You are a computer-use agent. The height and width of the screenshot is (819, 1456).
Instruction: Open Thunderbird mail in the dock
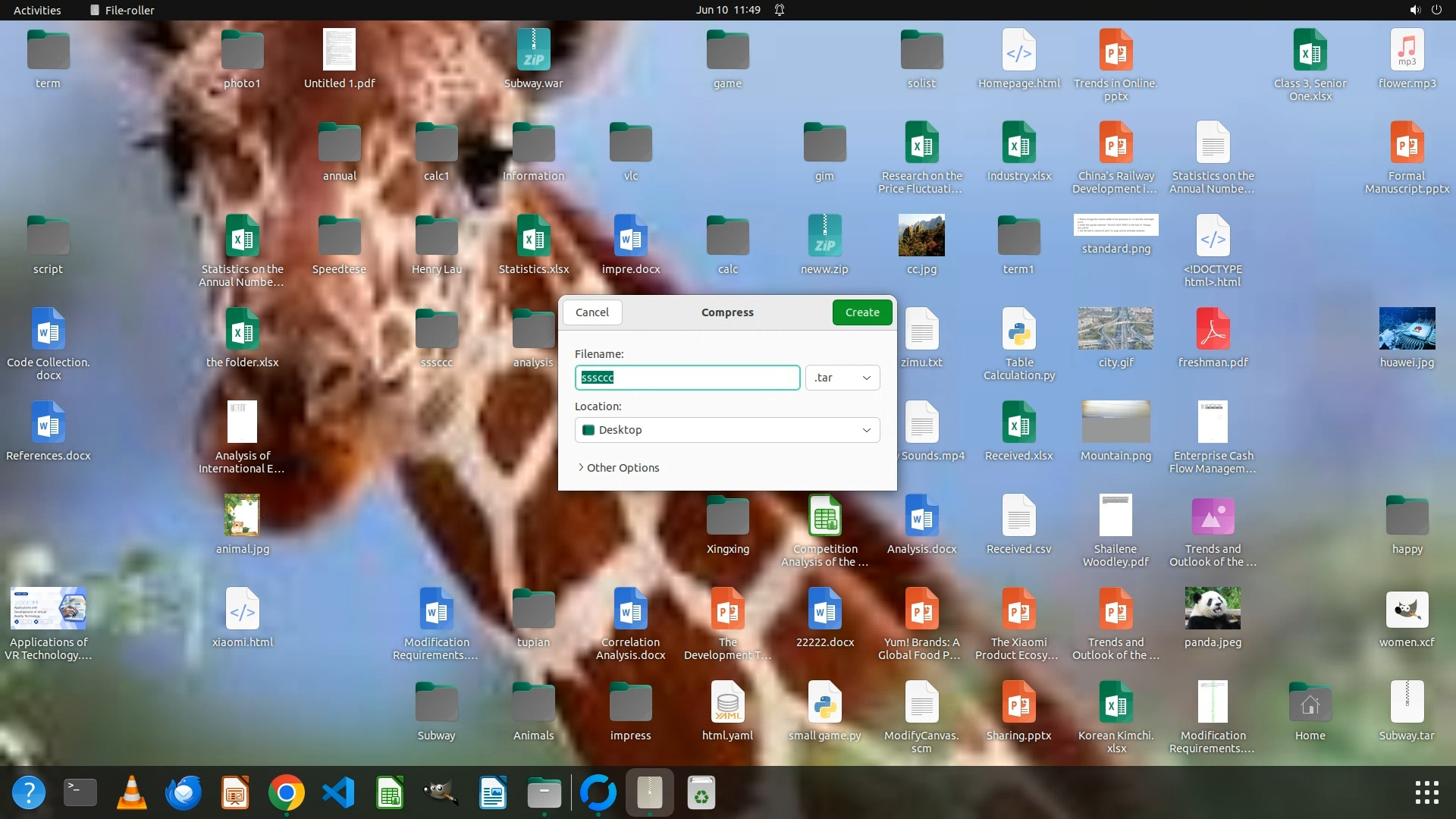tap(183, 793)
